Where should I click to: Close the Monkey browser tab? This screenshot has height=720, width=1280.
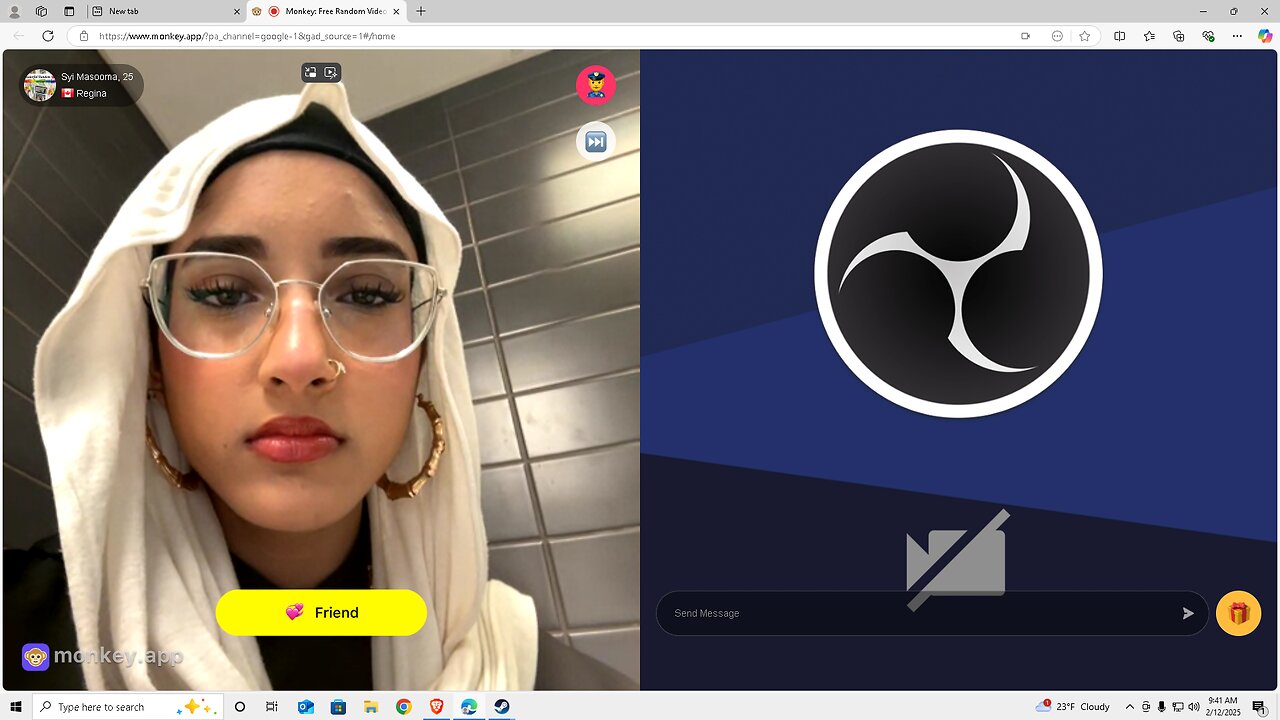point(396,11)
